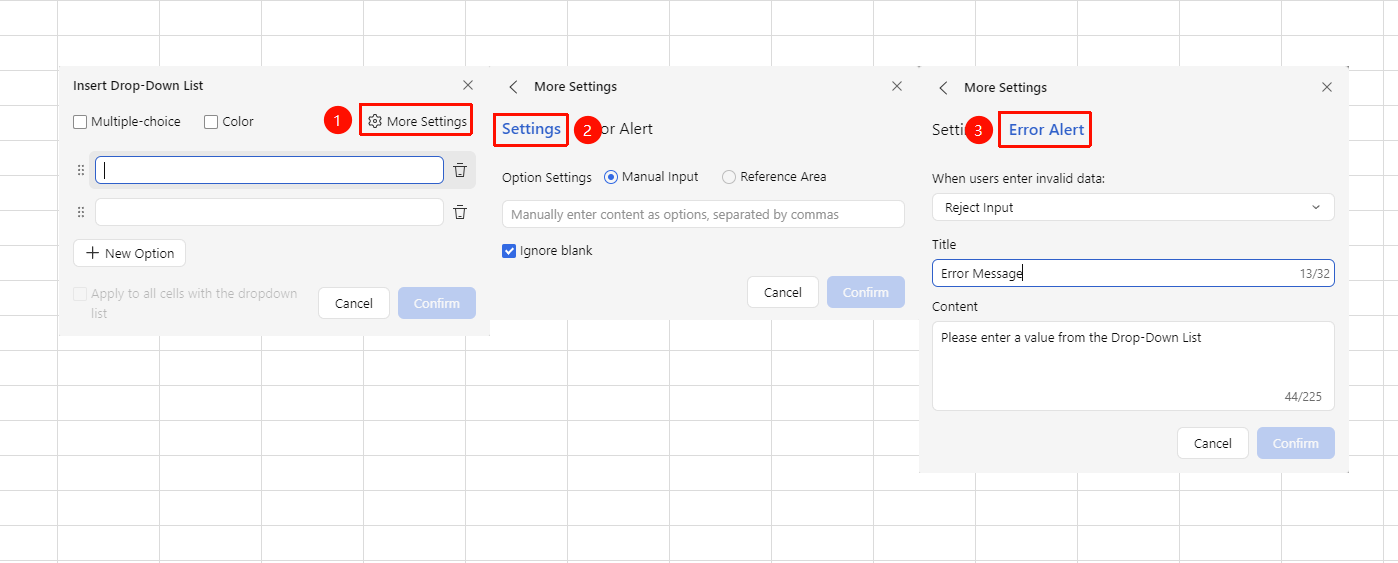Close the Insert Drop-Down List dialog
The width and height of the screenshot is (1398, 563).
coord(468,85)
